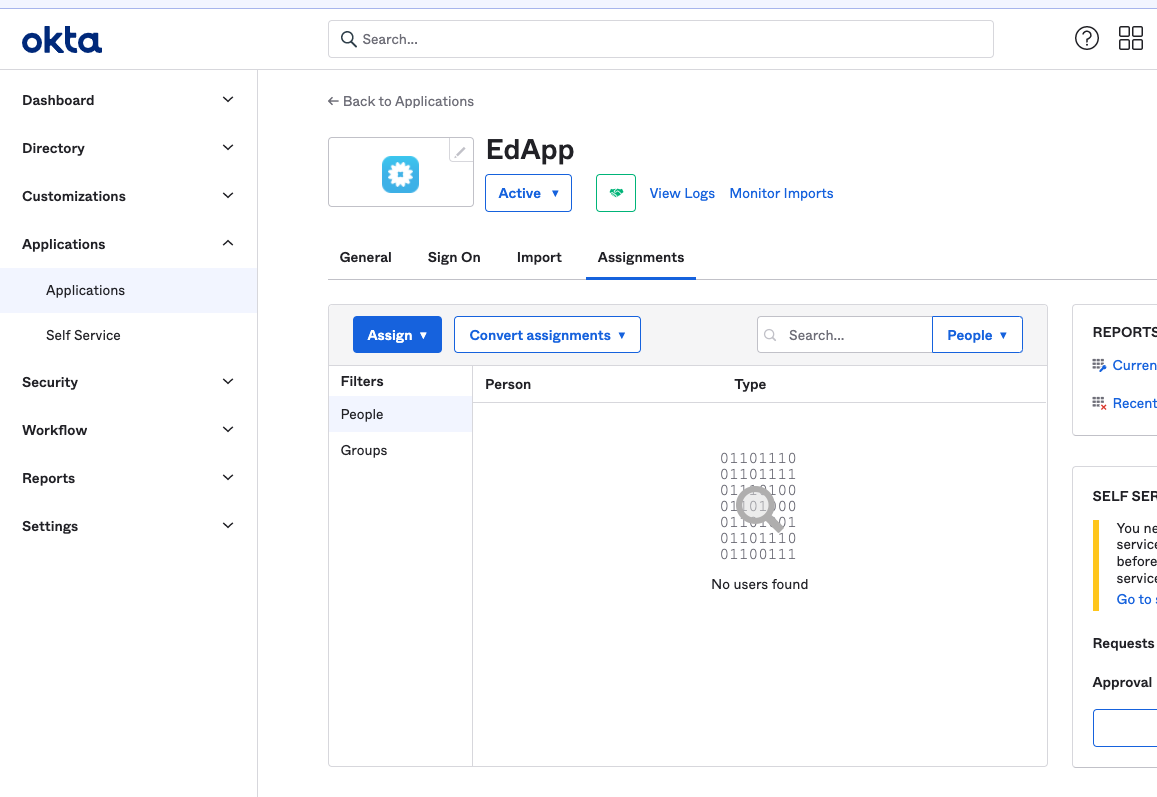Click the Person column header
The height and width of the screenshot is (797, 1157).
coord(508,384)
